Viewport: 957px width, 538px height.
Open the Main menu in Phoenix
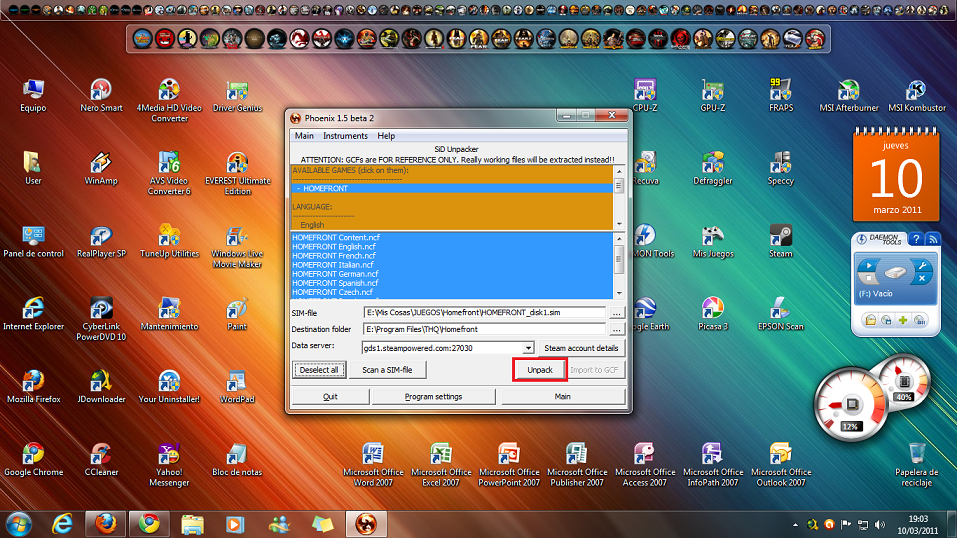(304, 136)
